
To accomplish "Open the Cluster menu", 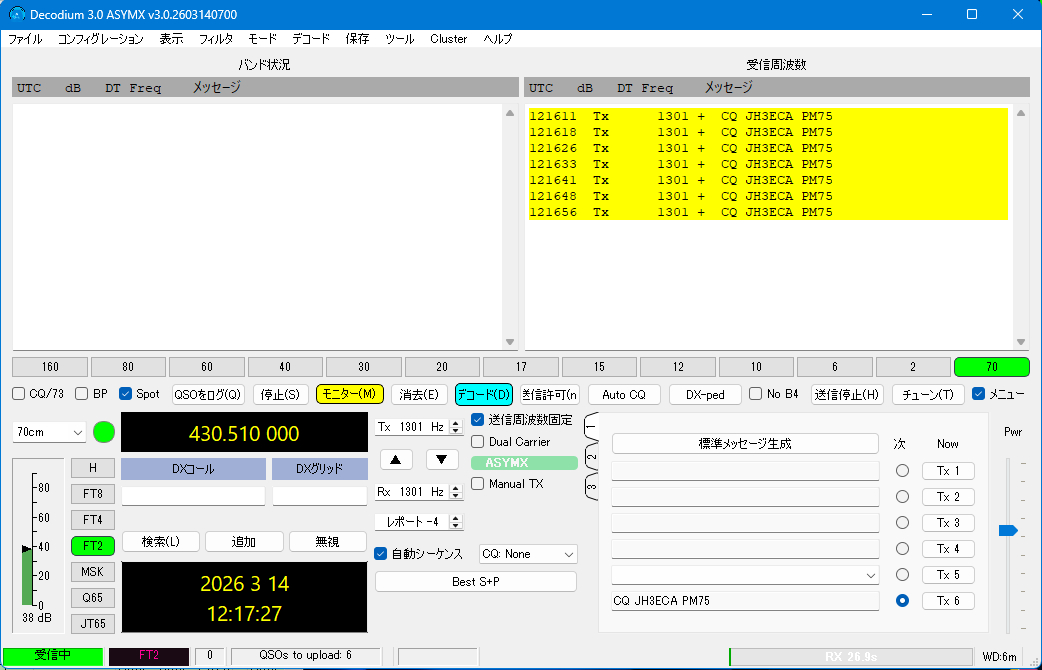I will point(448,39).
